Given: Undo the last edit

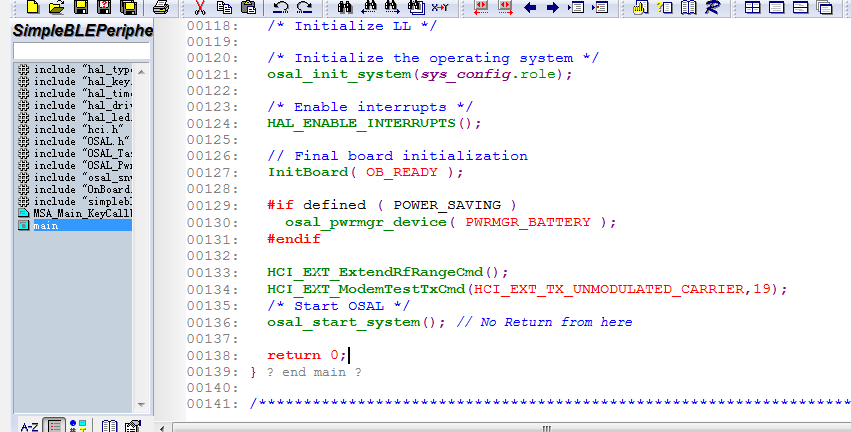Looking at the screenshot, I should (281, 7).
